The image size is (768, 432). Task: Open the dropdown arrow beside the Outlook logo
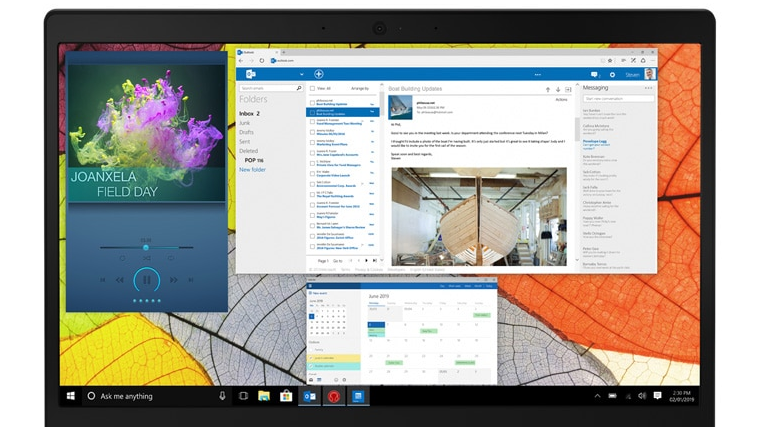301,74
